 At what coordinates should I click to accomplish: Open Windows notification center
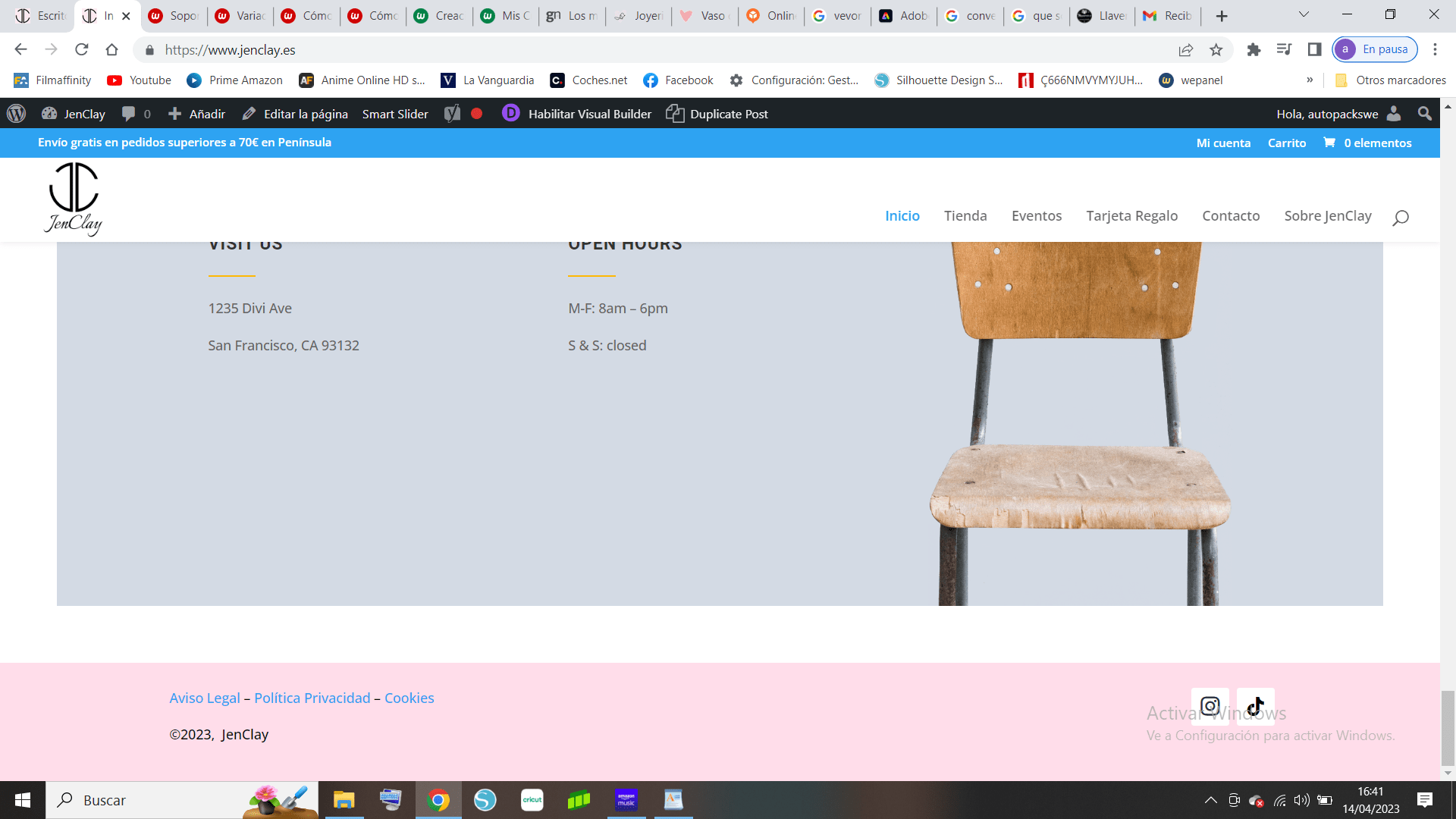pos(1425,800)
